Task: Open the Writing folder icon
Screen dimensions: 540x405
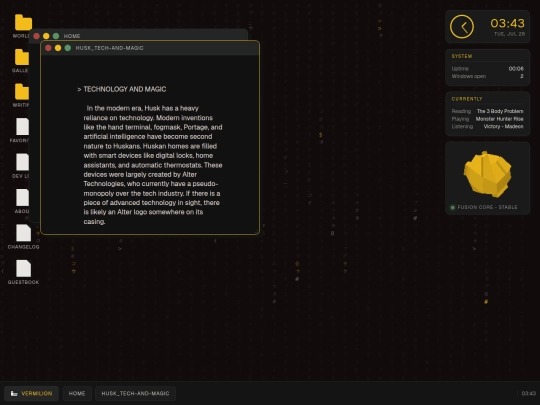Action: click(x=22, y=92)
